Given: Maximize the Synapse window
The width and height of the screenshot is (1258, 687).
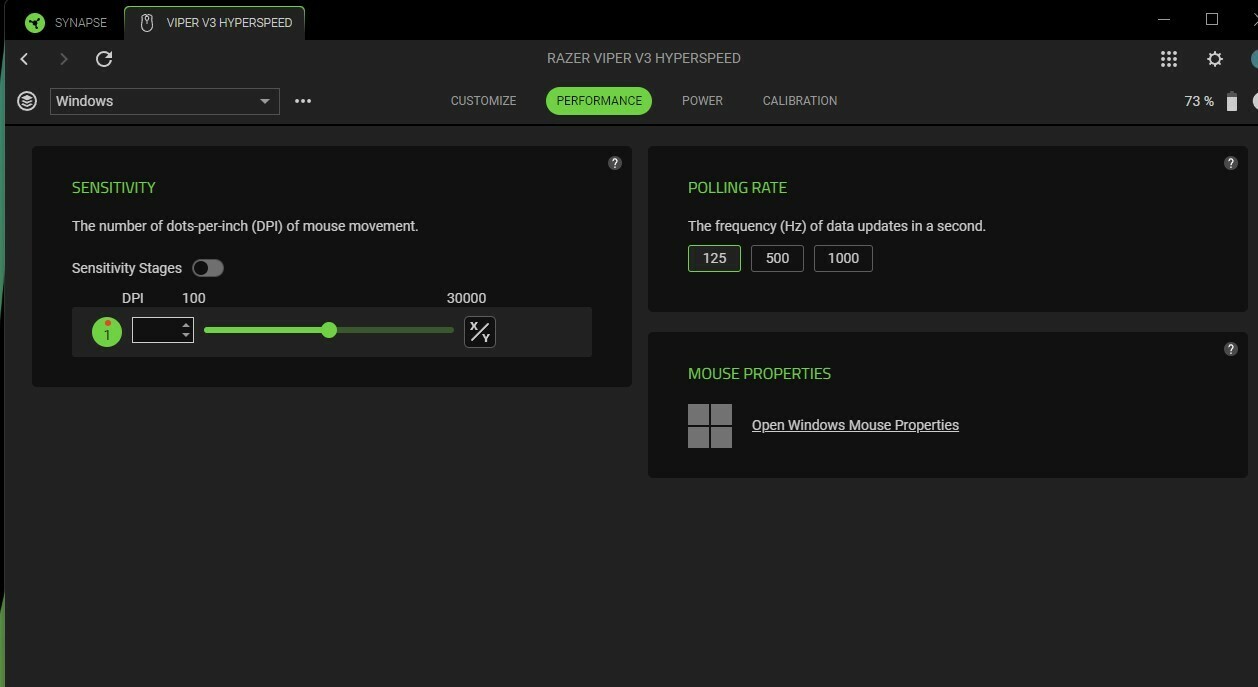Looking at the screenshot, I should (1212, 20).
